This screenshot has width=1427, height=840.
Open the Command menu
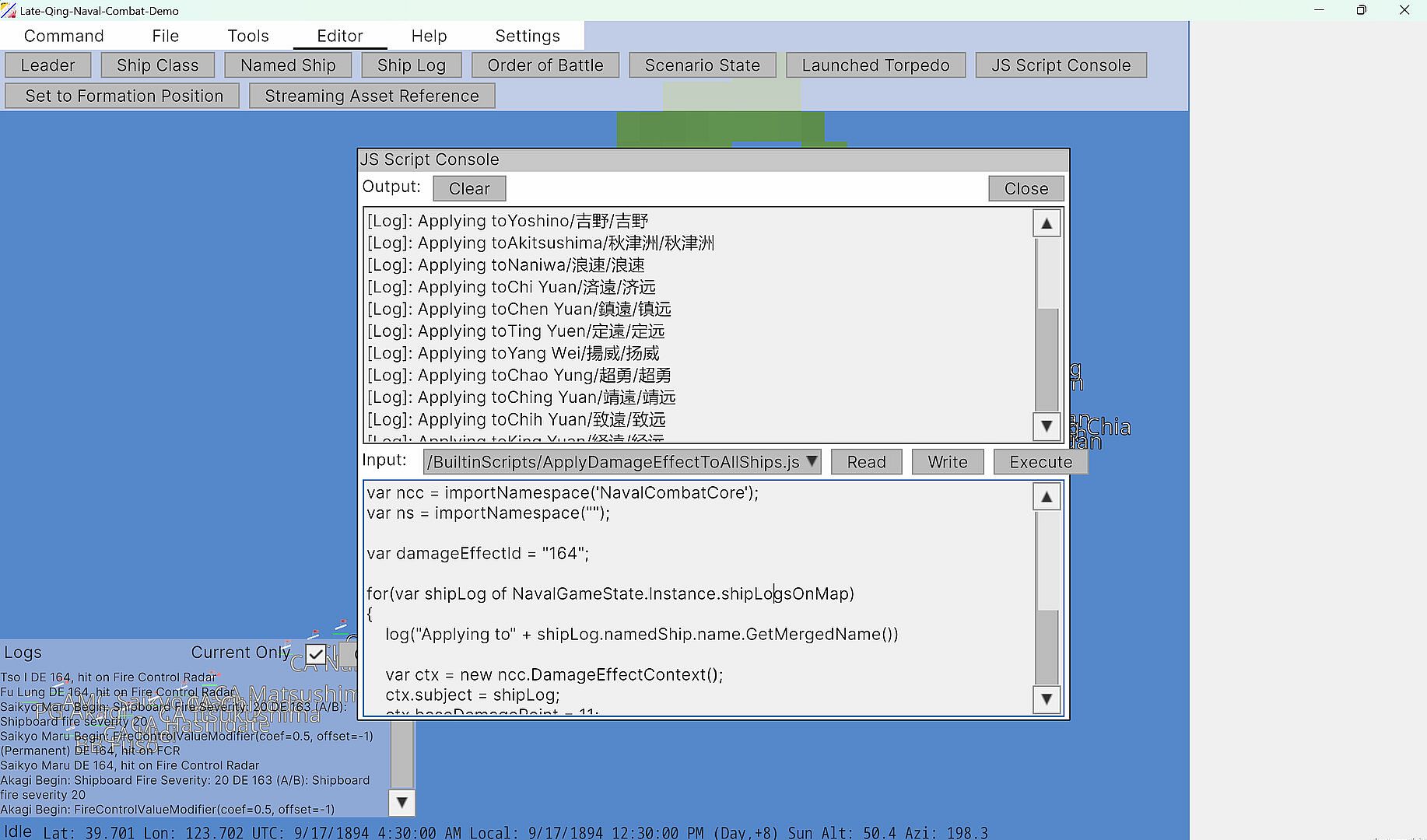[64, 36]
